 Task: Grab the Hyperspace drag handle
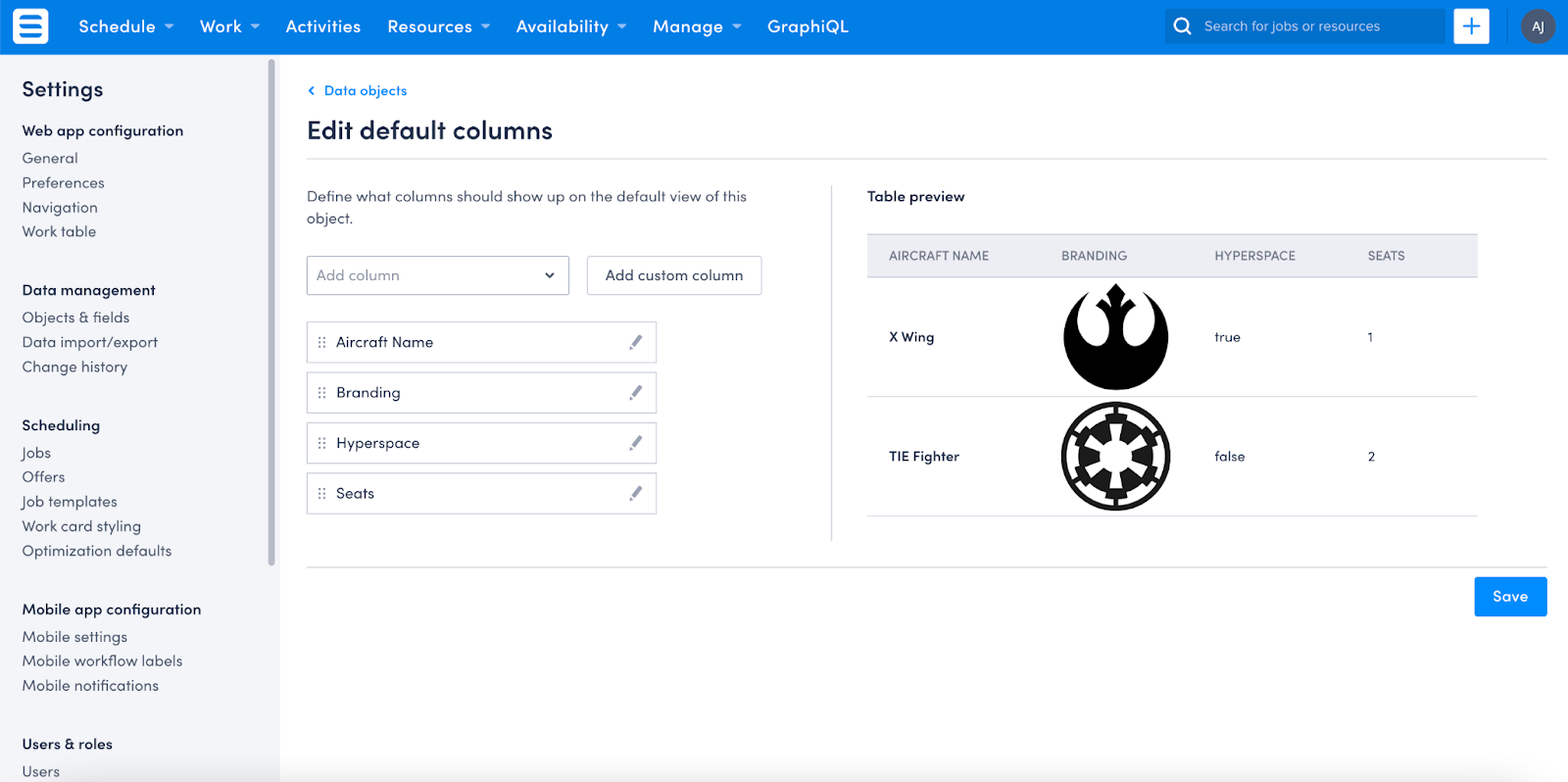point(321,443)
